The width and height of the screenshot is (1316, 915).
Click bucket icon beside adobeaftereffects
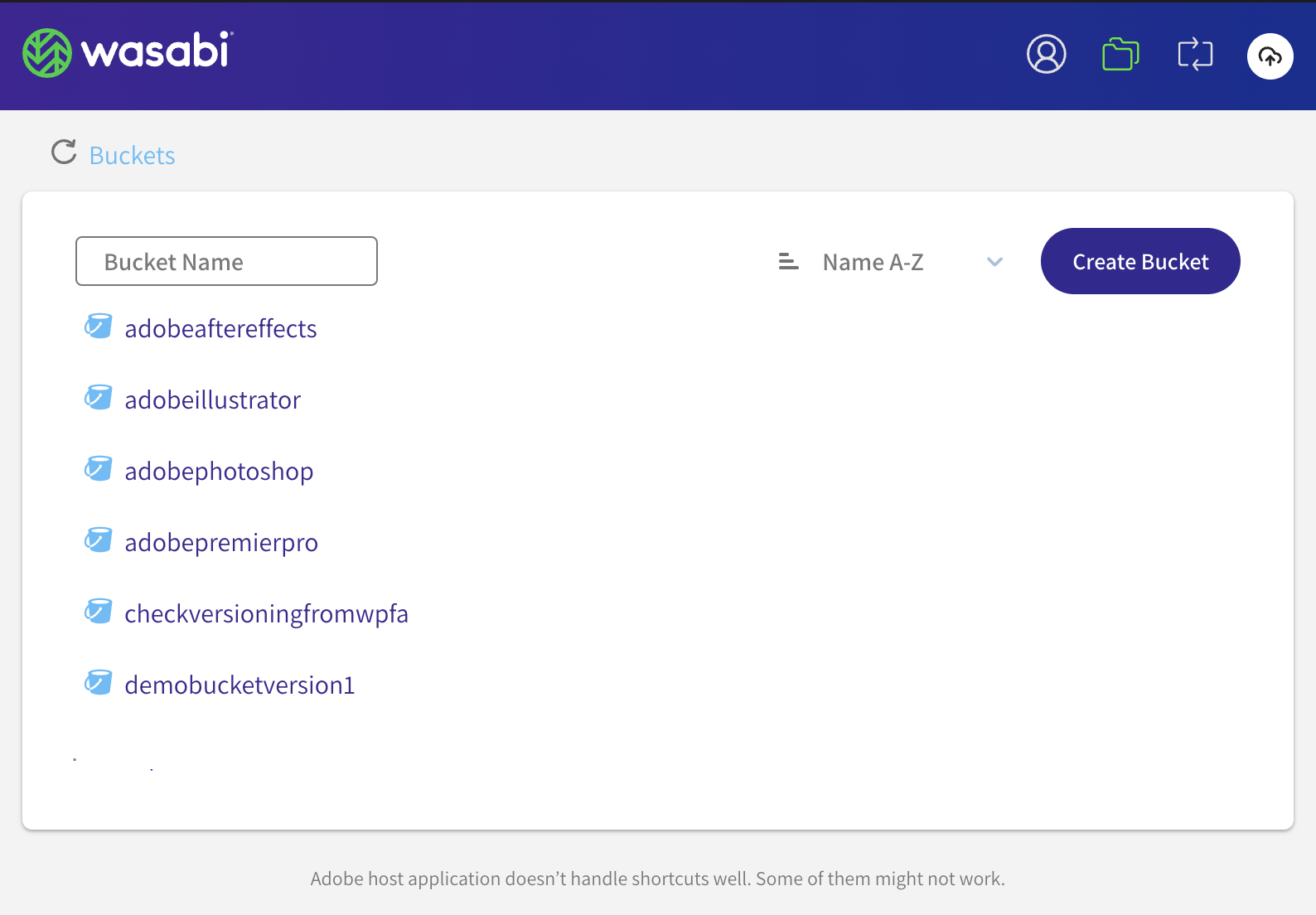pos(99,327)
